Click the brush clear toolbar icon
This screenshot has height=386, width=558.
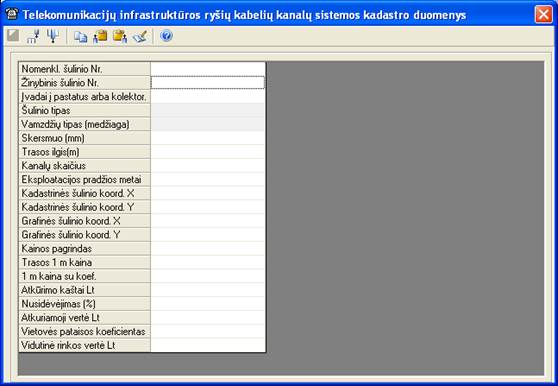(140, 36)
